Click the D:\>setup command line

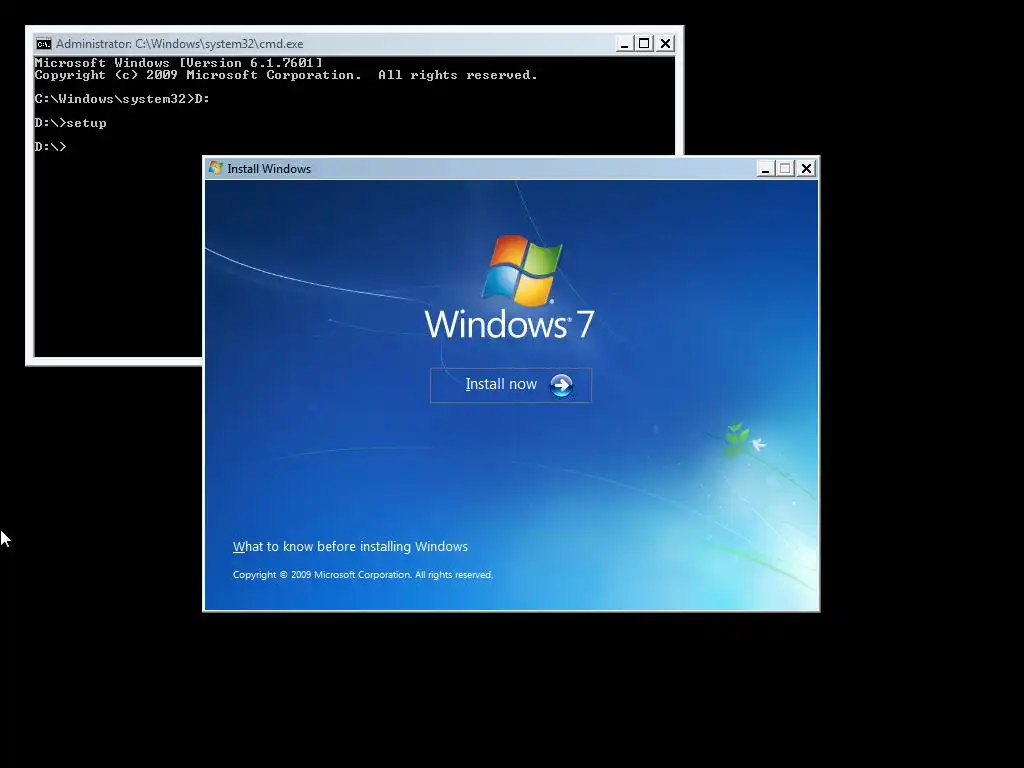pos(71,123)
